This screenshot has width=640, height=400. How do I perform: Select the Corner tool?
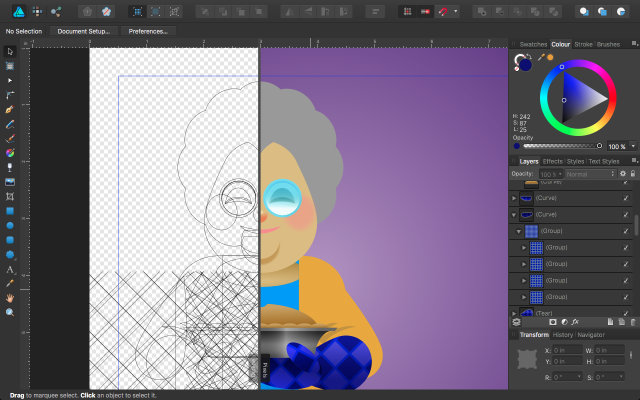point(10,95)
